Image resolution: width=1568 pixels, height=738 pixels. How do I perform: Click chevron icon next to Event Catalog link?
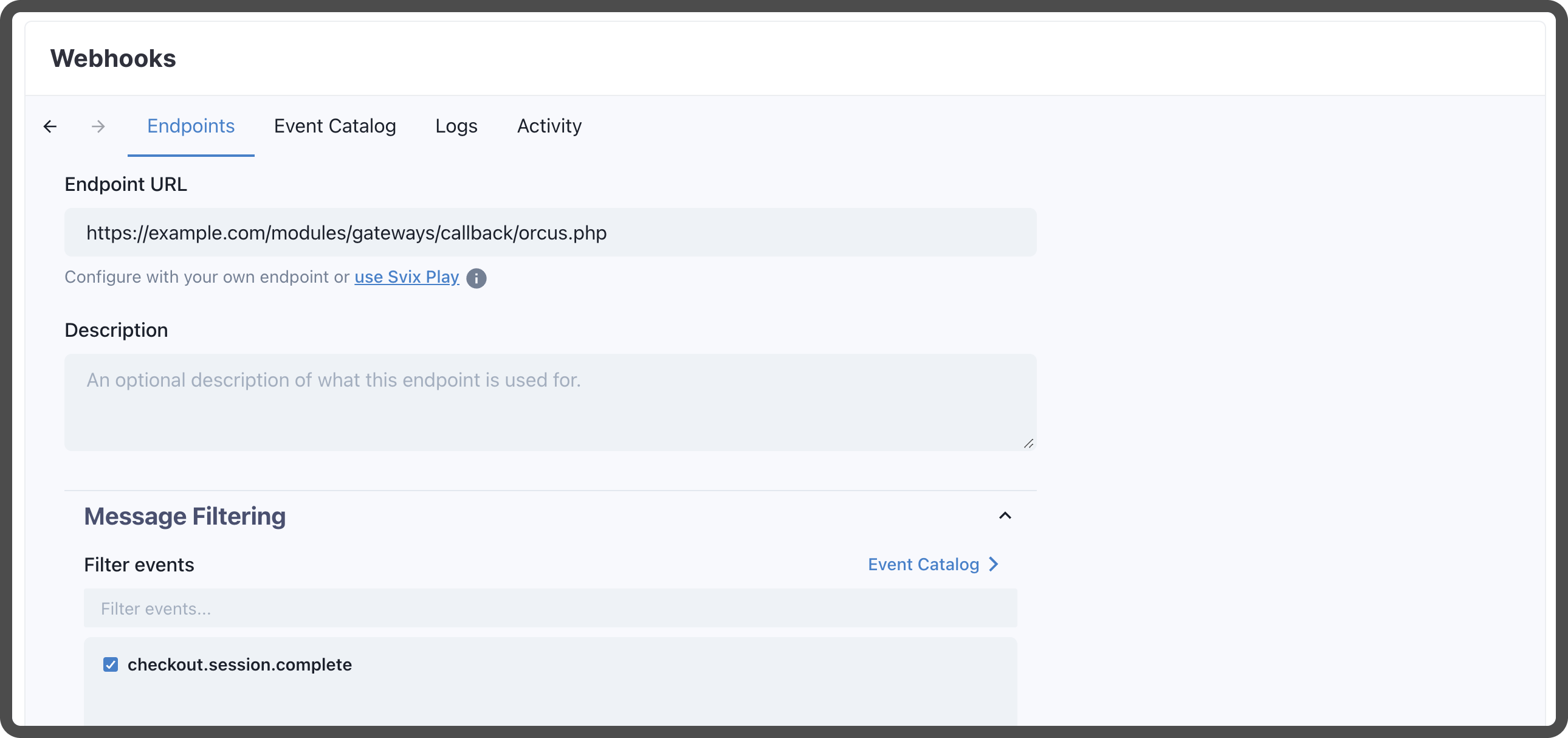pyautogui.click(x=994, y=565)
